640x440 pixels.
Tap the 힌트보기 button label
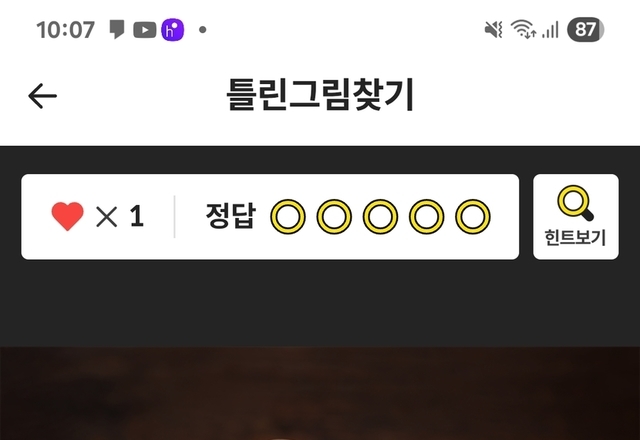(576, 237)
